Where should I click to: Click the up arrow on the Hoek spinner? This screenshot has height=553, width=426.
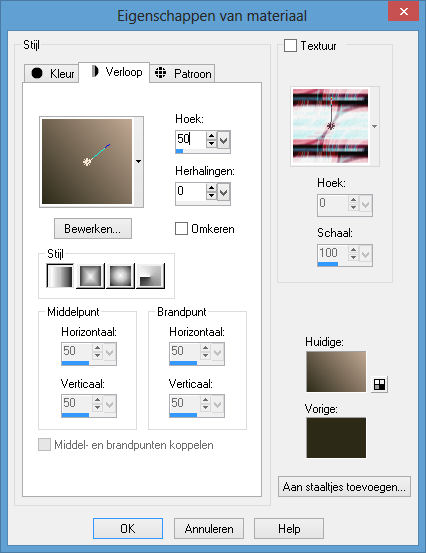pos(211,136)
